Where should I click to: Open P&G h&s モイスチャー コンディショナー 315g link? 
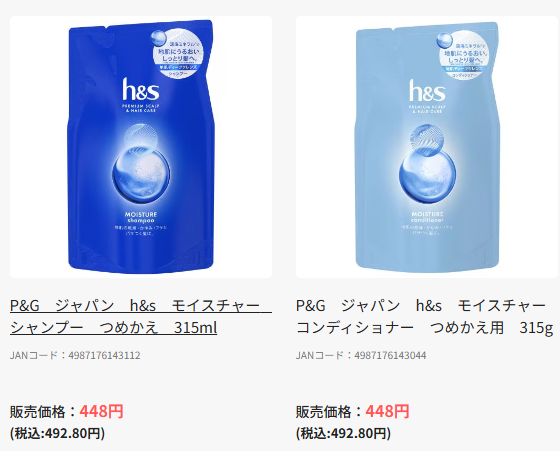[424, 317]
